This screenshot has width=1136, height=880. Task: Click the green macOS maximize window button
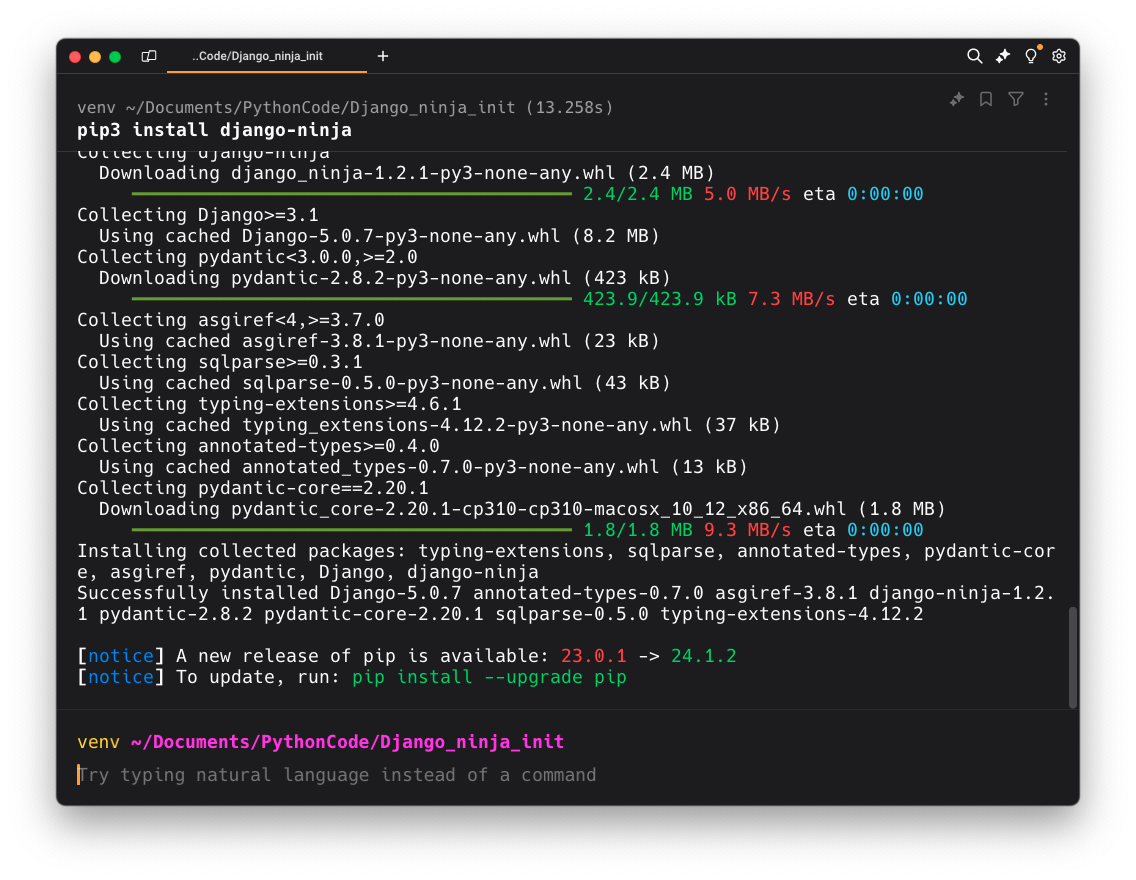pos(115,57)
